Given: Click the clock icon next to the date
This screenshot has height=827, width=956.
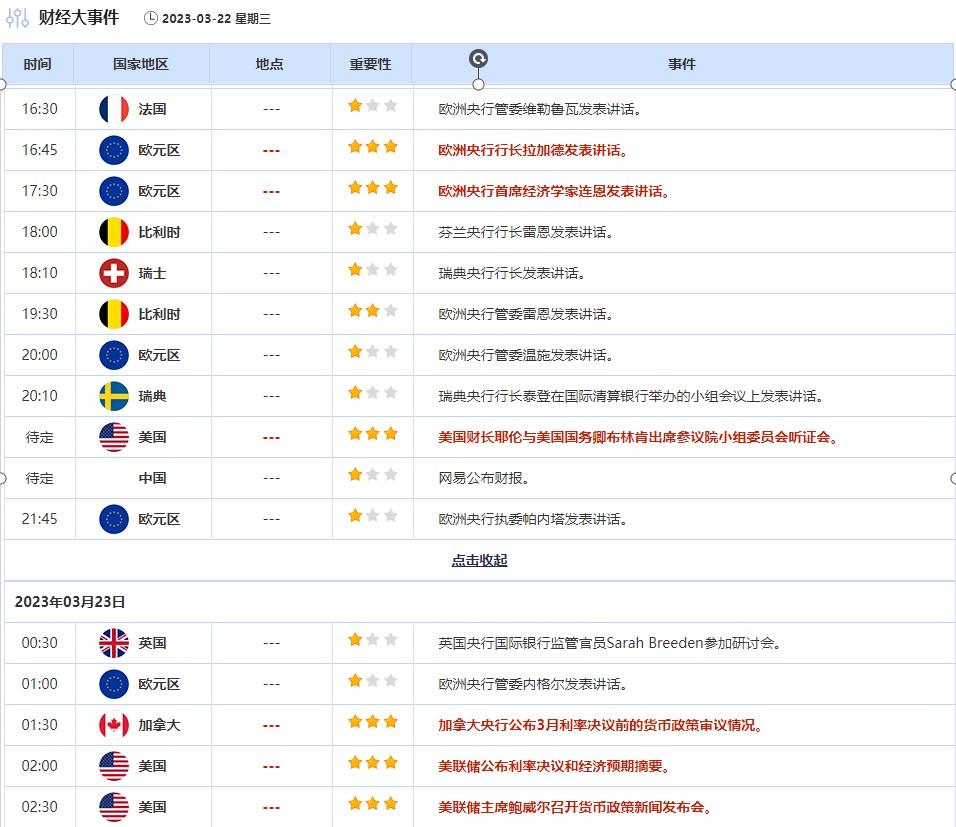Looking at the screenshot, I should 151,18.
